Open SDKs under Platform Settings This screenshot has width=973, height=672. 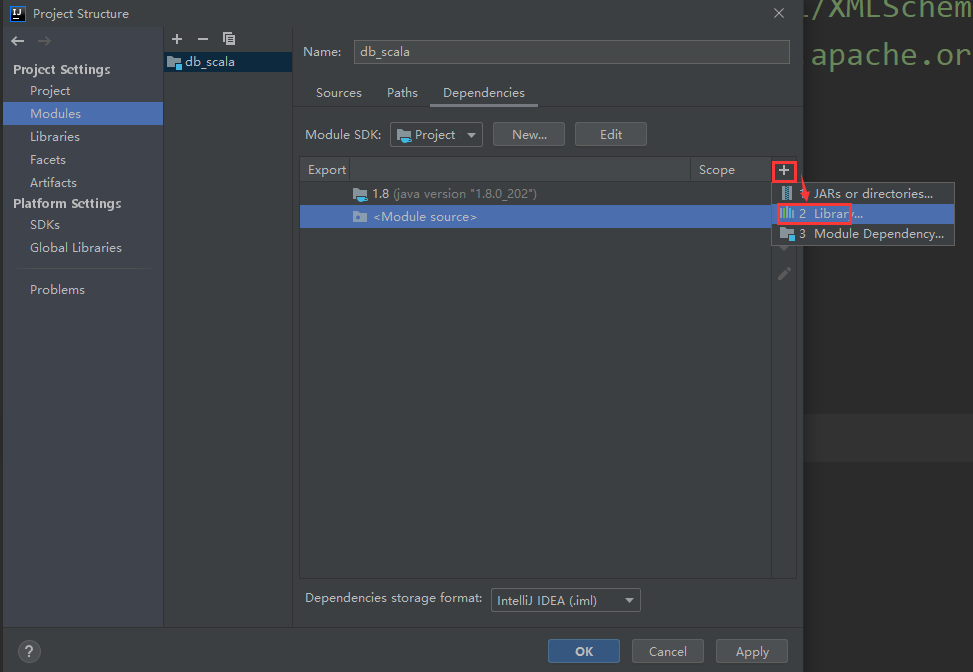pos(45,225)
